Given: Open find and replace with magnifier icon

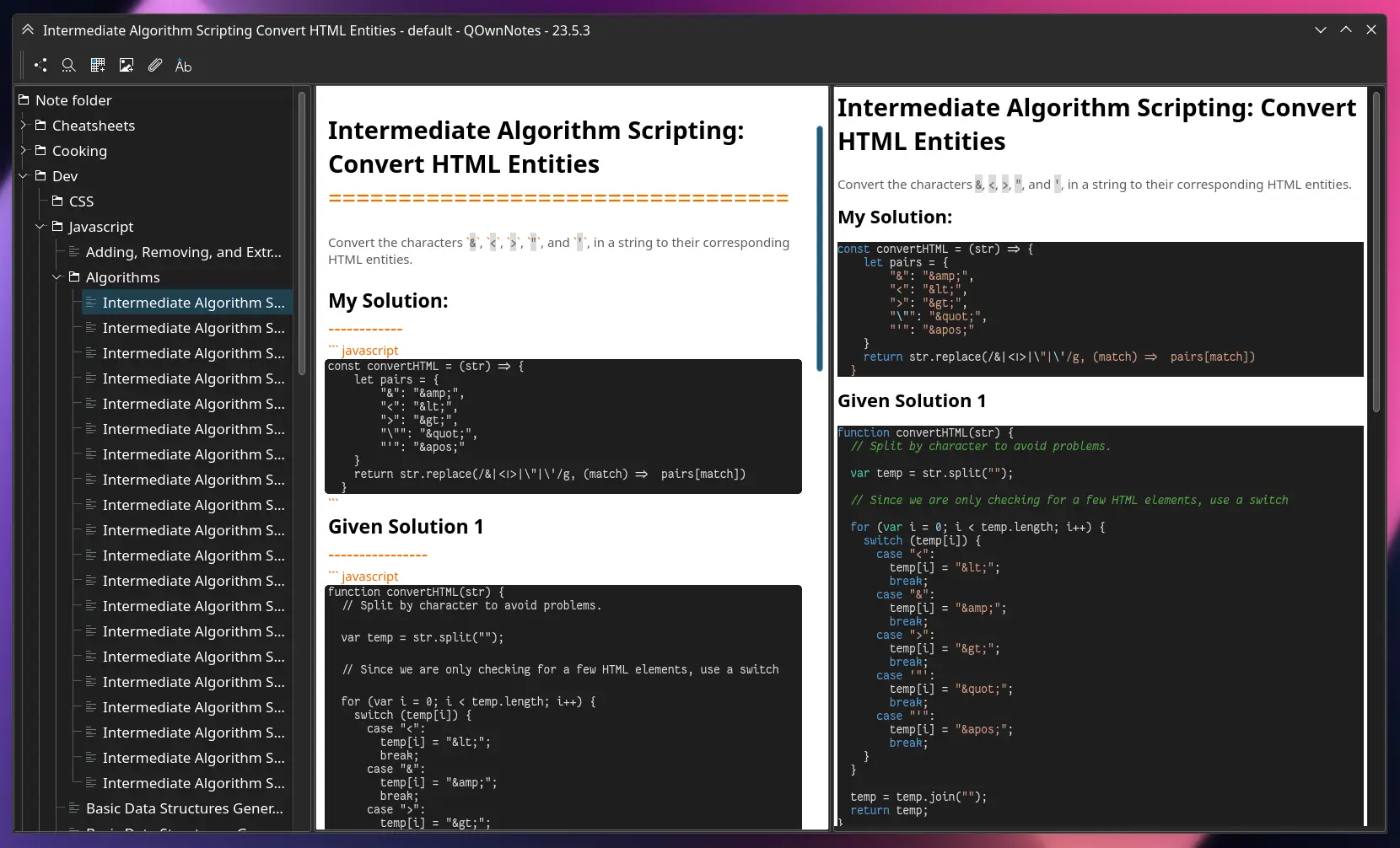Looking at the screenshot, I should point(69,65).
